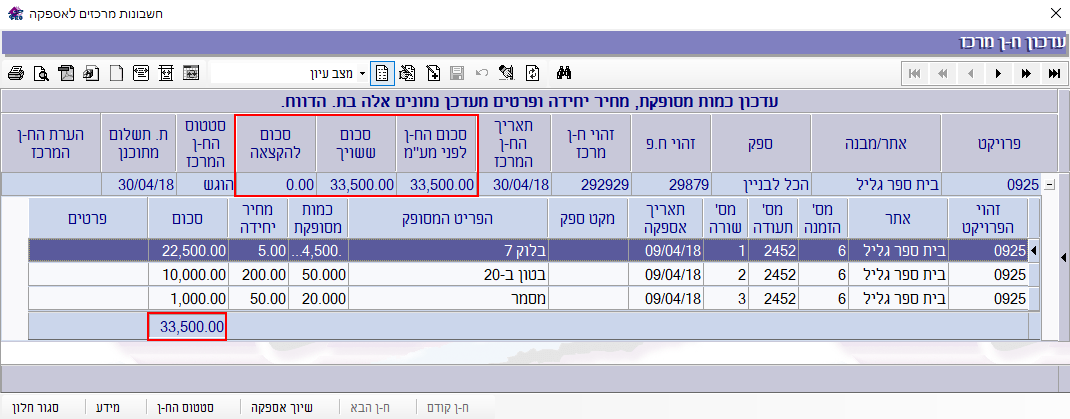Collapse the 0925 project row

point(1049,185)
